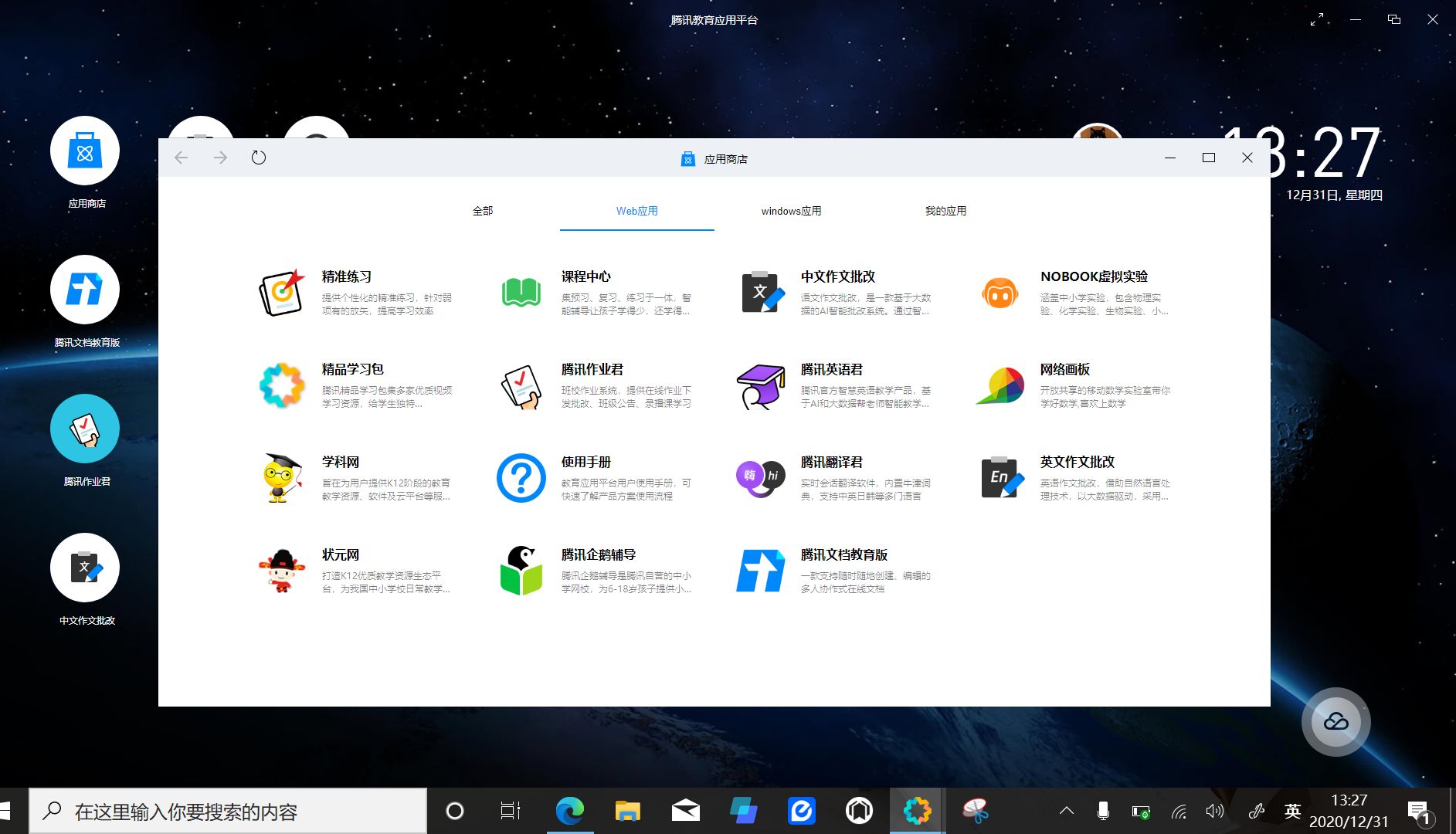Open the 腾讯企鹅辅导 penguin icon
Screen dimensions: 1456x834
pyautogui.click(x=521, y=571)
